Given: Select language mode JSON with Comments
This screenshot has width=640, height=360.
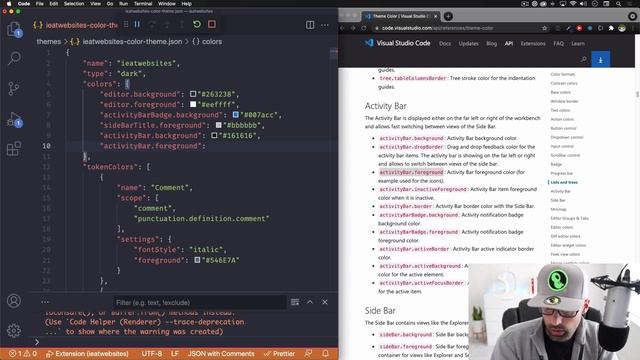Looking at the screenshot, I should [221, 354].
